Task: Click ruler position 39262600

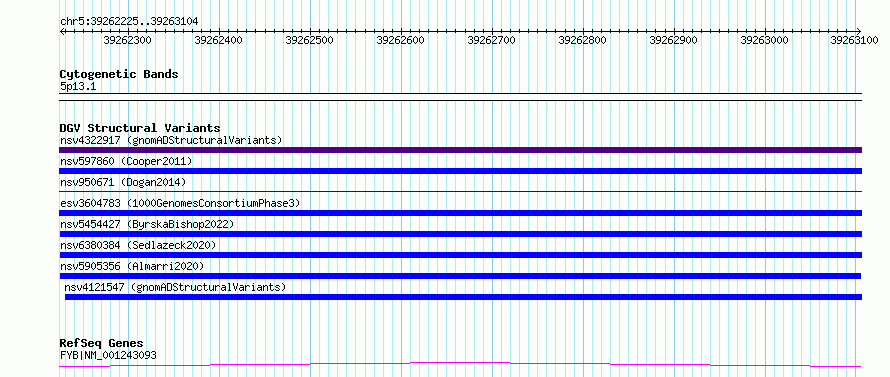Action: (401, 40)
